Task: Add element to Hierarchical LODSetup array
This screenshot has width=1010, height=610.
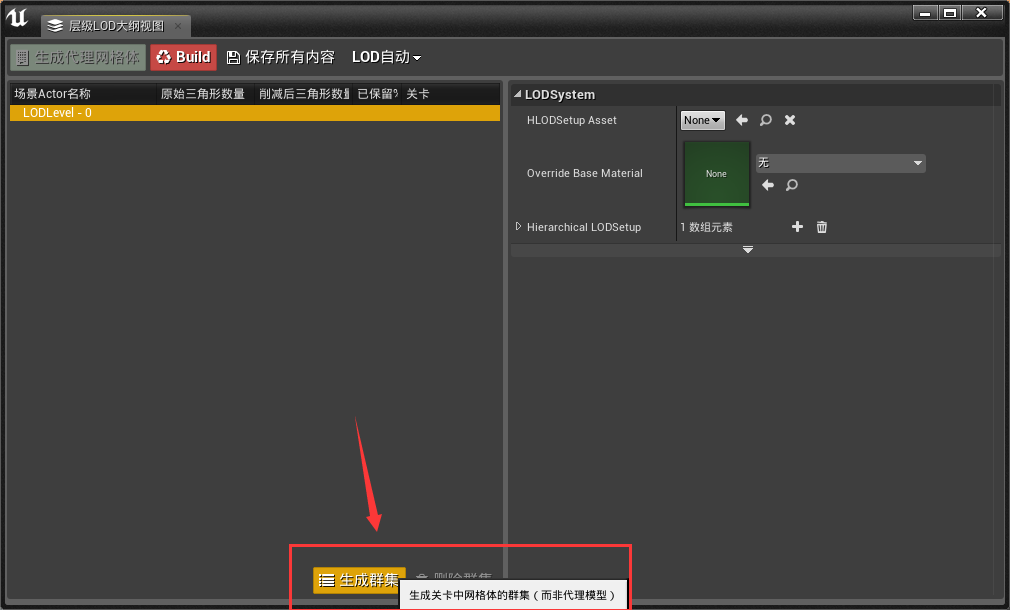Action: (797, 227)
